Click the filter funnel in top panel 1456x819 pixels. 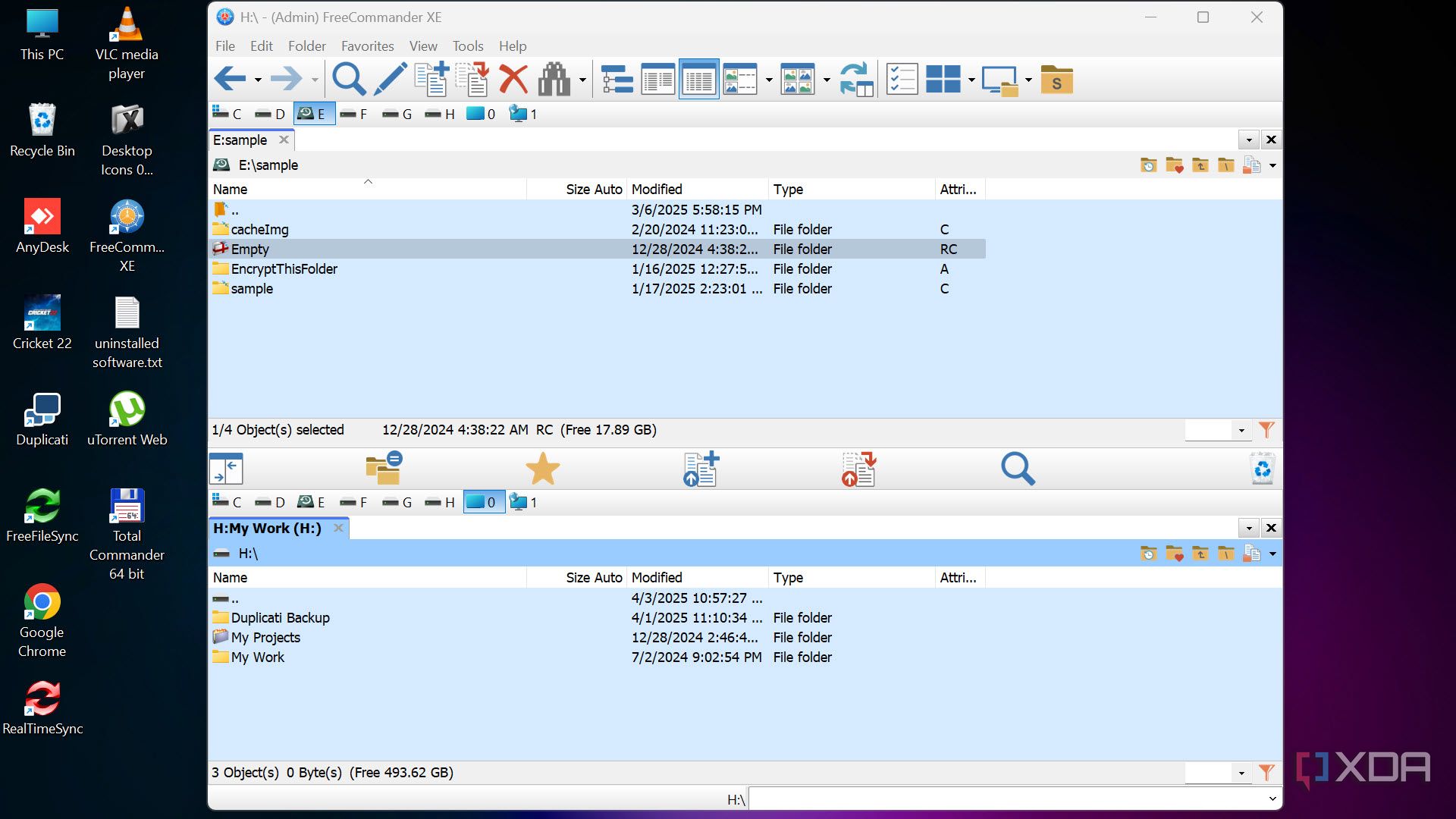[x=1266, y=430]
